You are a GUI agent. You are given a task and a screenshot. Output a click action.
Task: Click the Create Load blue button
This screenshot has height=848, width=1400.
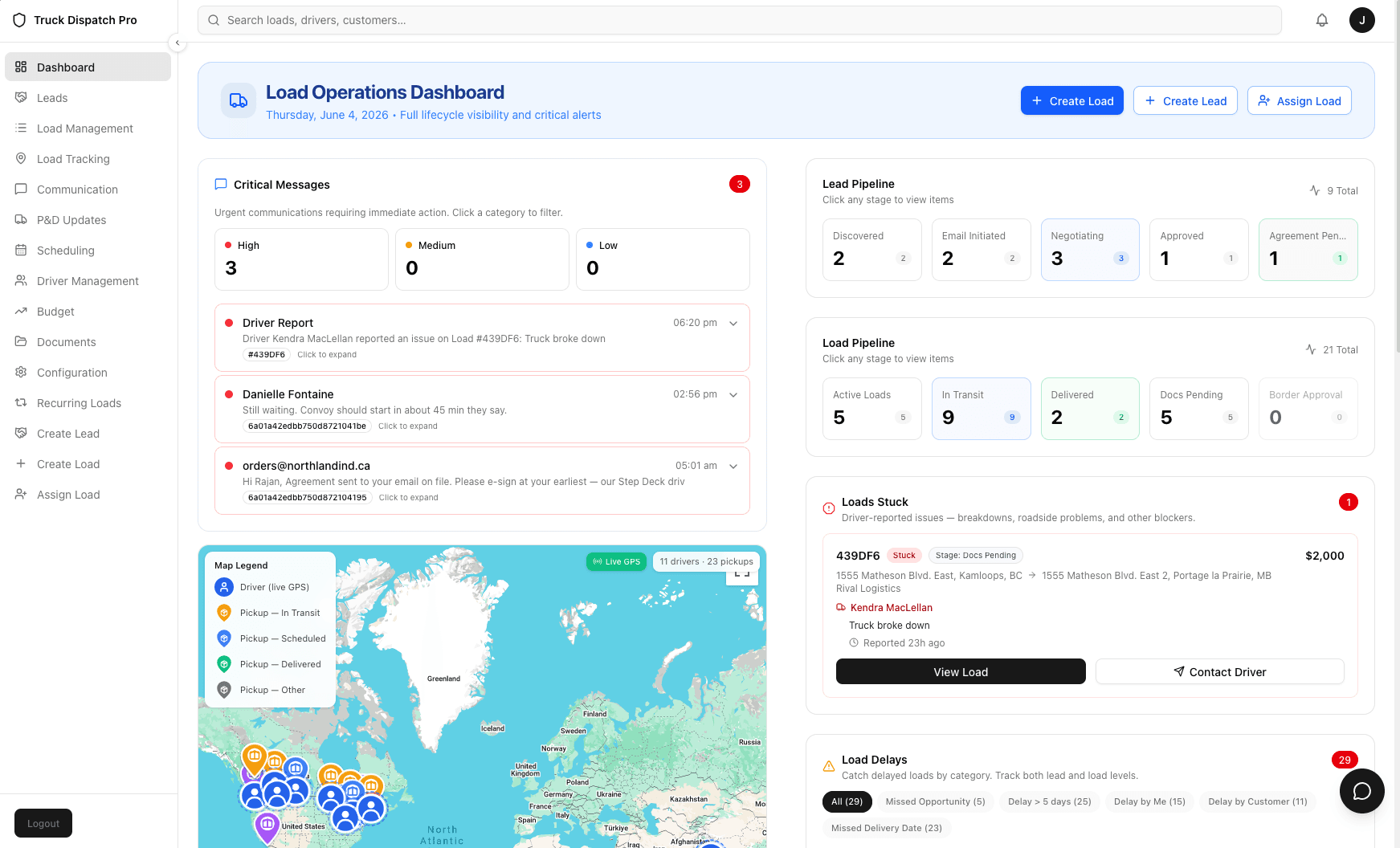click(x=1071, y=100)
